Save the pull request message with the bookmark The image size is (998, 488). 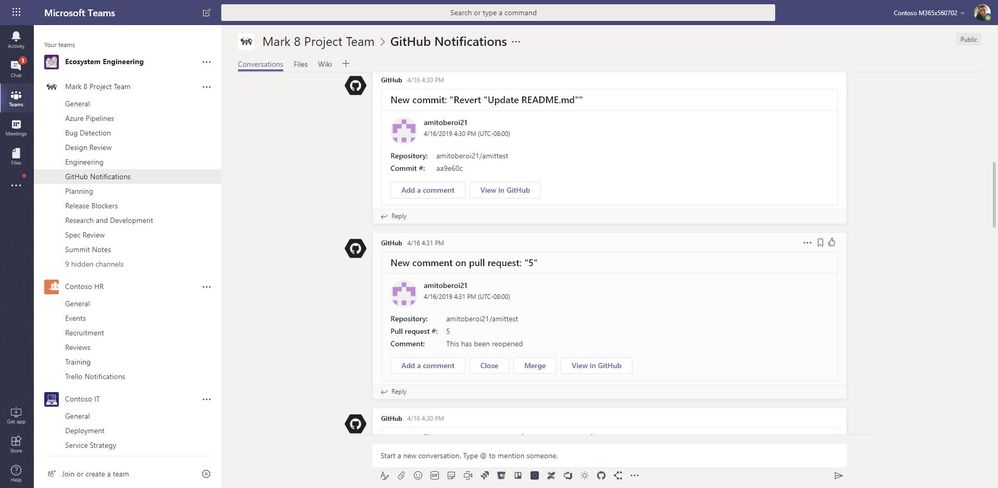tap(820, 242)
